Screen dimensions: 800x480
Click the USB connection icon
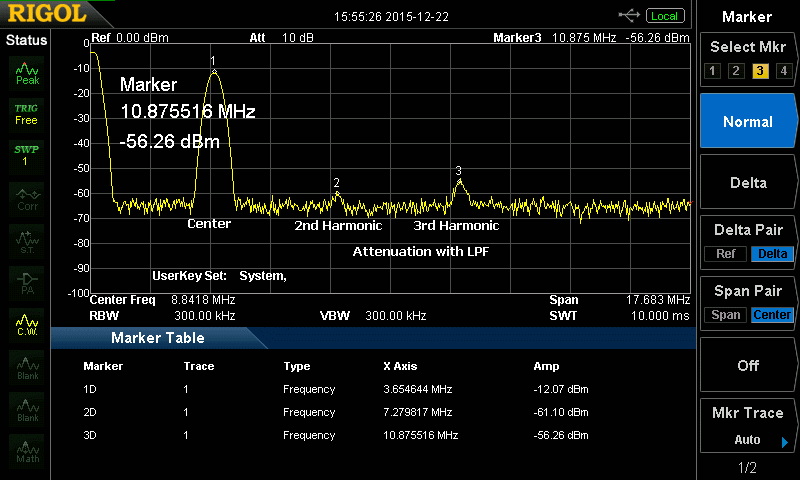(629, 15)
